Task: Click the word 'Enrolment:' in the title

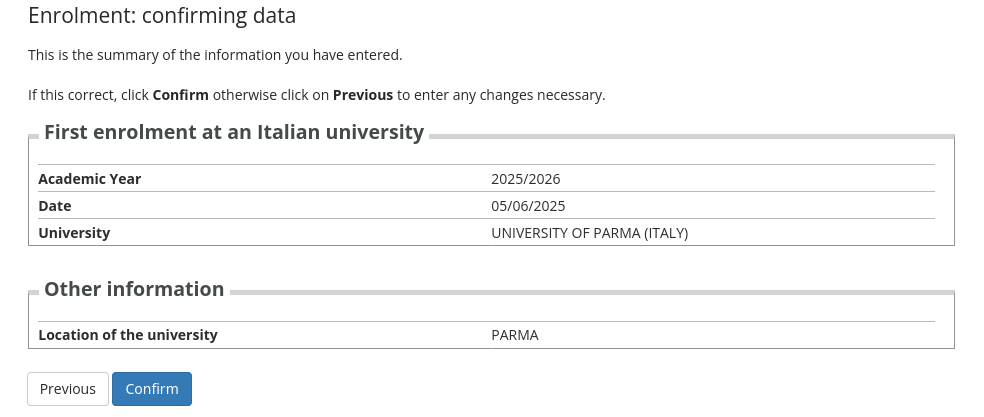Action: (76, 16)
